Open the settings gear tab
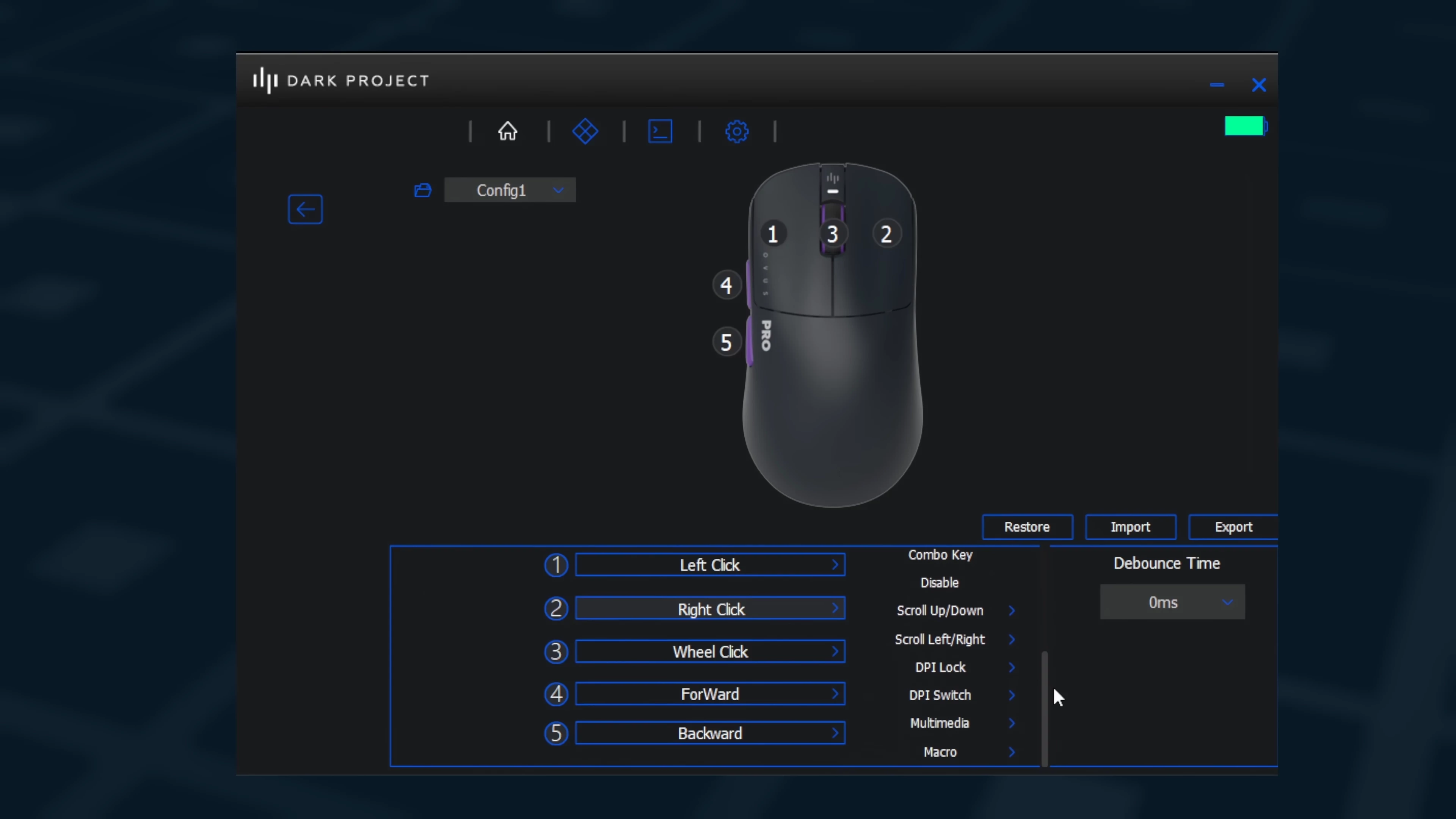The width and height of the screenshot is (1456, 819). click(736, 132)
